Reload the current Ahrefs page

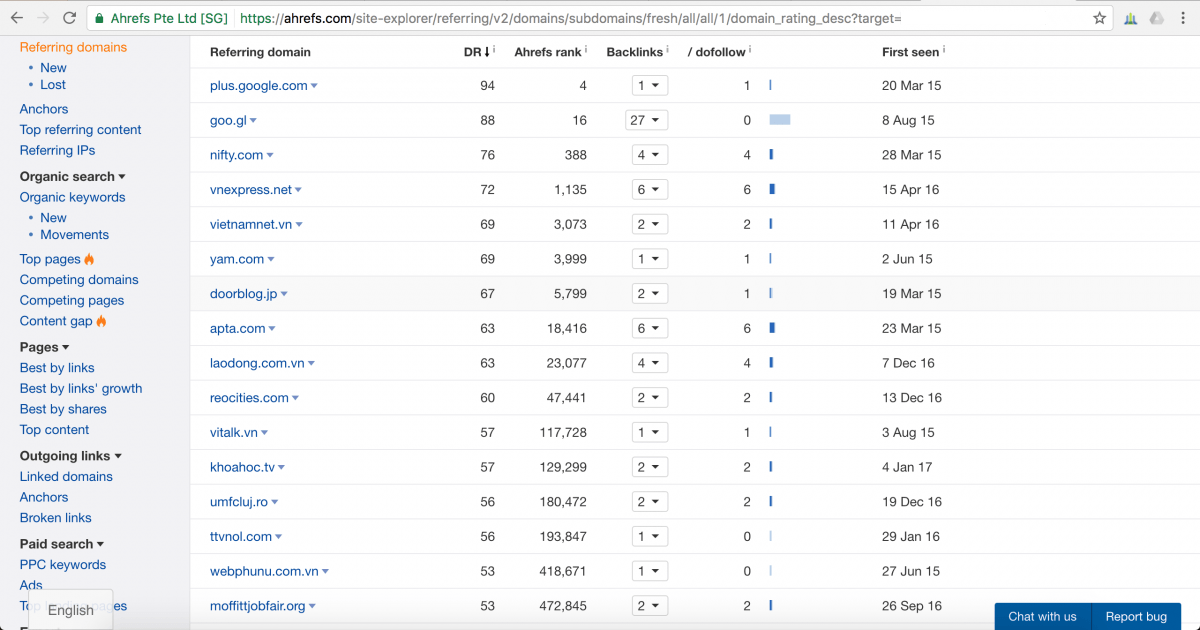click(x=70, y=18)
